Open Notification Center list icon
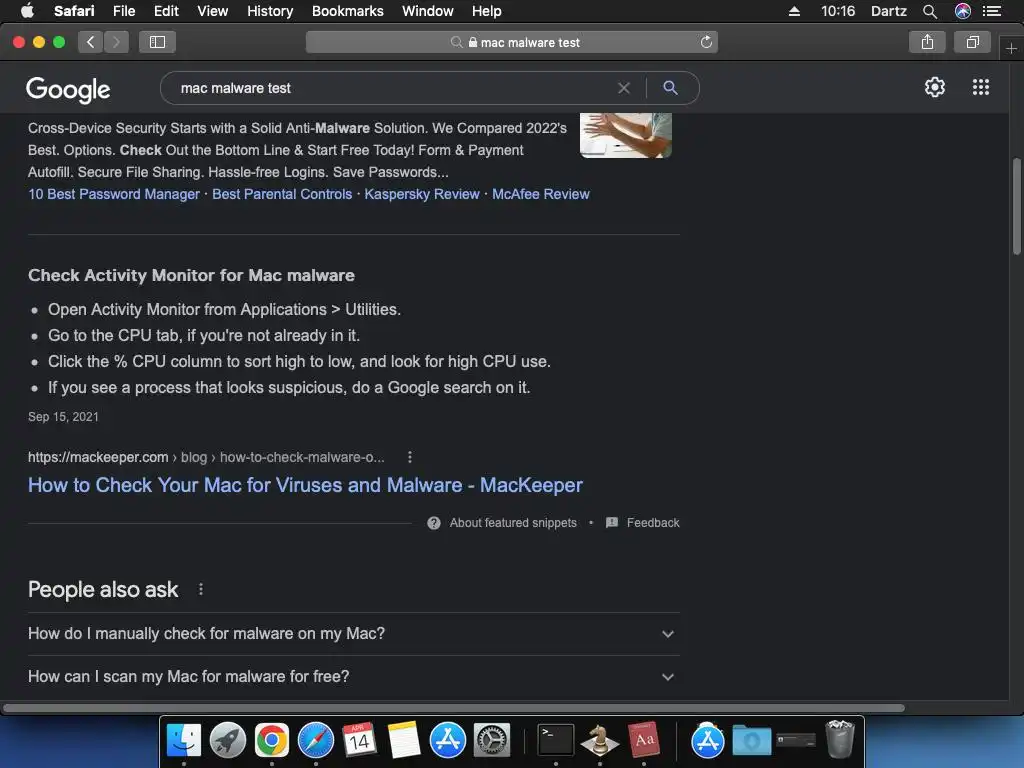Viewport: 1024px width, 768px height. (x=992, y=11)
